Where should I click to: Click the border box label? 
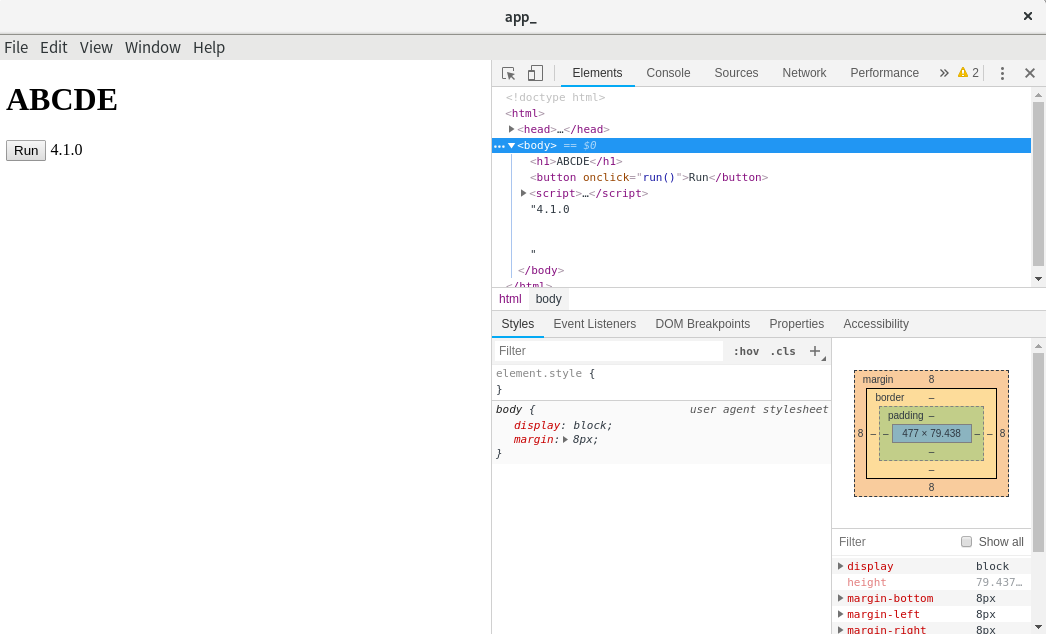(x=889, y=397)
